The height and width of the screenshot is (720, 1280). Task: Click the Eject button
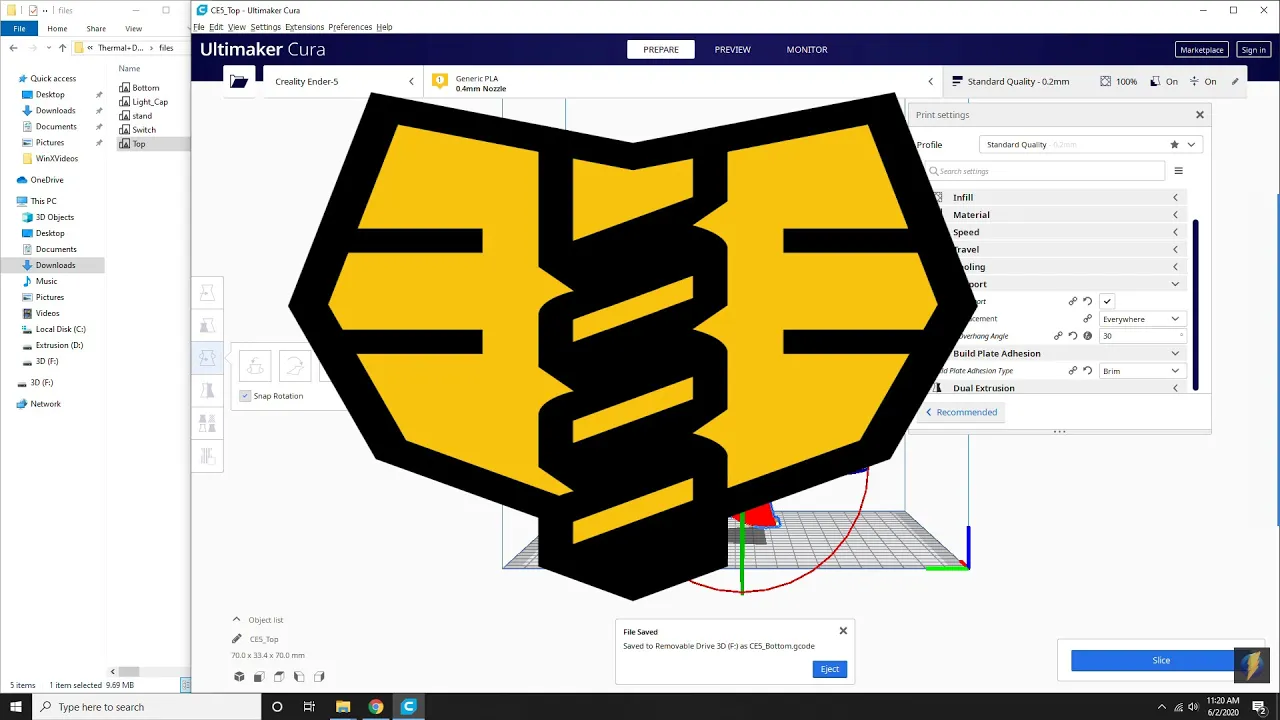tap(830, 669)
